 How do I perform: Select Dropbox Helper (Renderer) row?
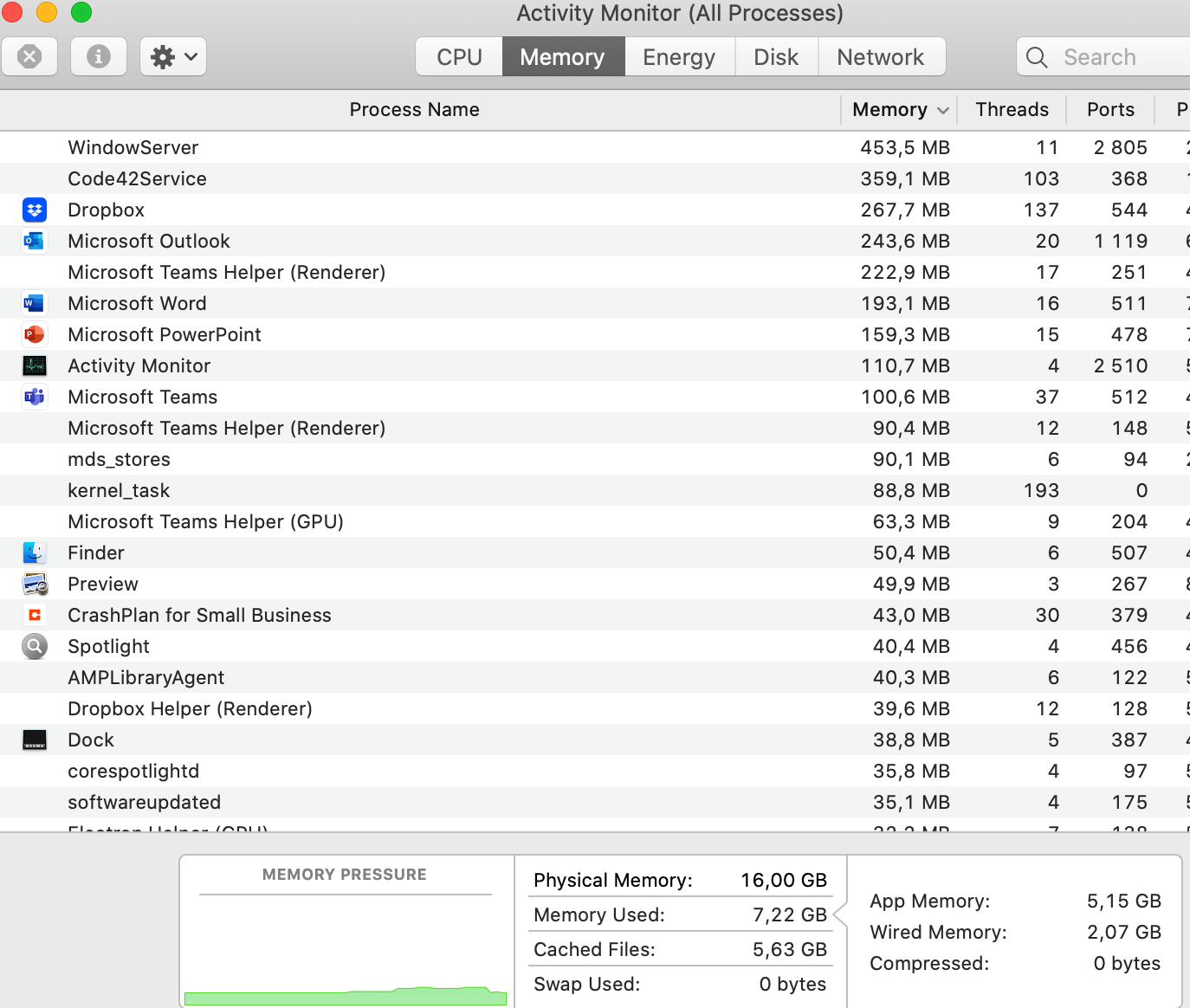595,708
